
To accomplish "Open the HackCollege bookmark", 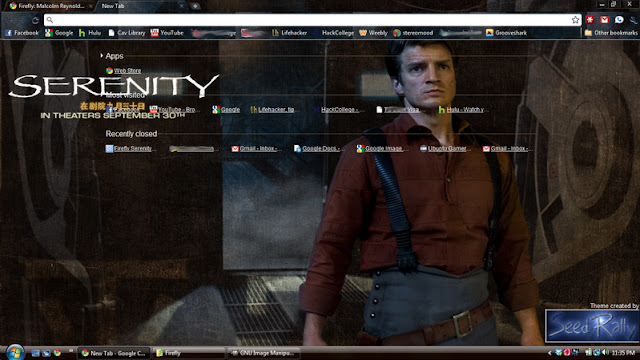I will point(334,33).
